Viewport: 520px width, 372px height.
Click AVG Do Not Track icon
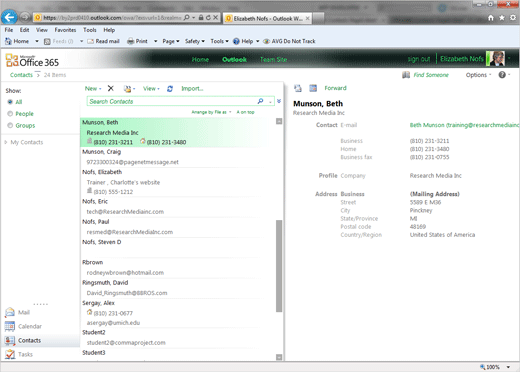click(x=266, y=41)
